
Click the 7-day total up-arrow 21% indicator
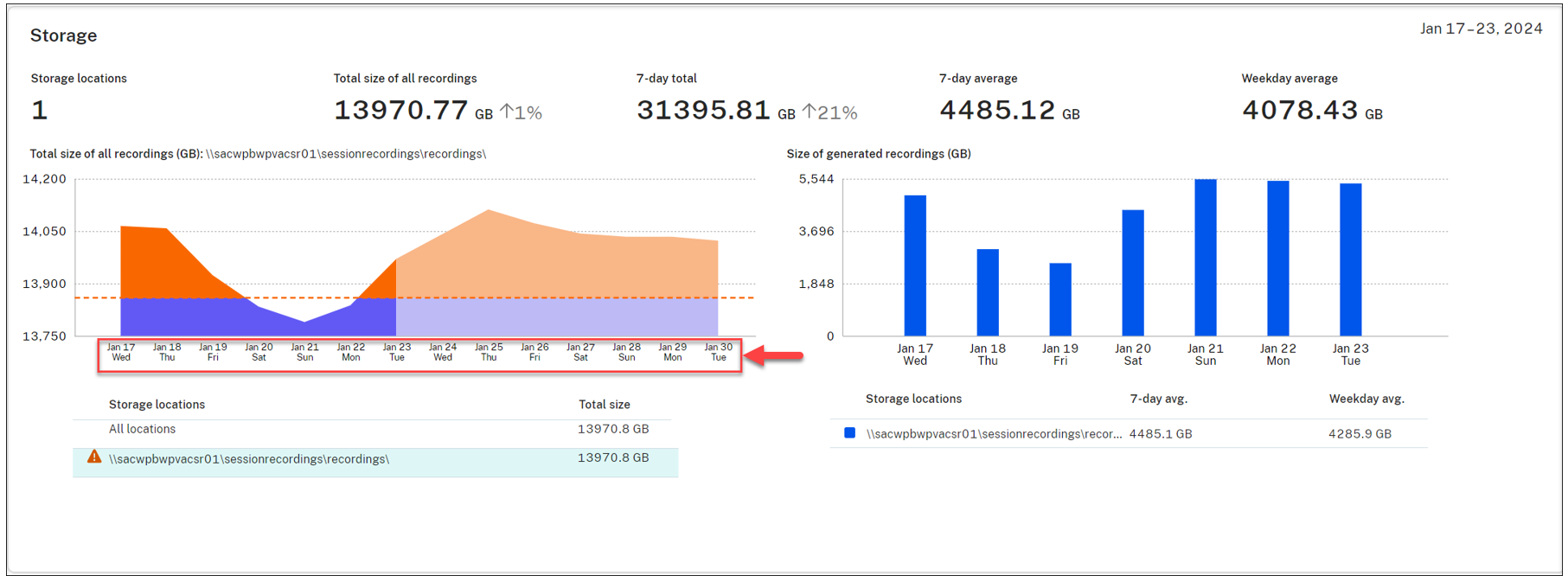click(x=829, y=112)
